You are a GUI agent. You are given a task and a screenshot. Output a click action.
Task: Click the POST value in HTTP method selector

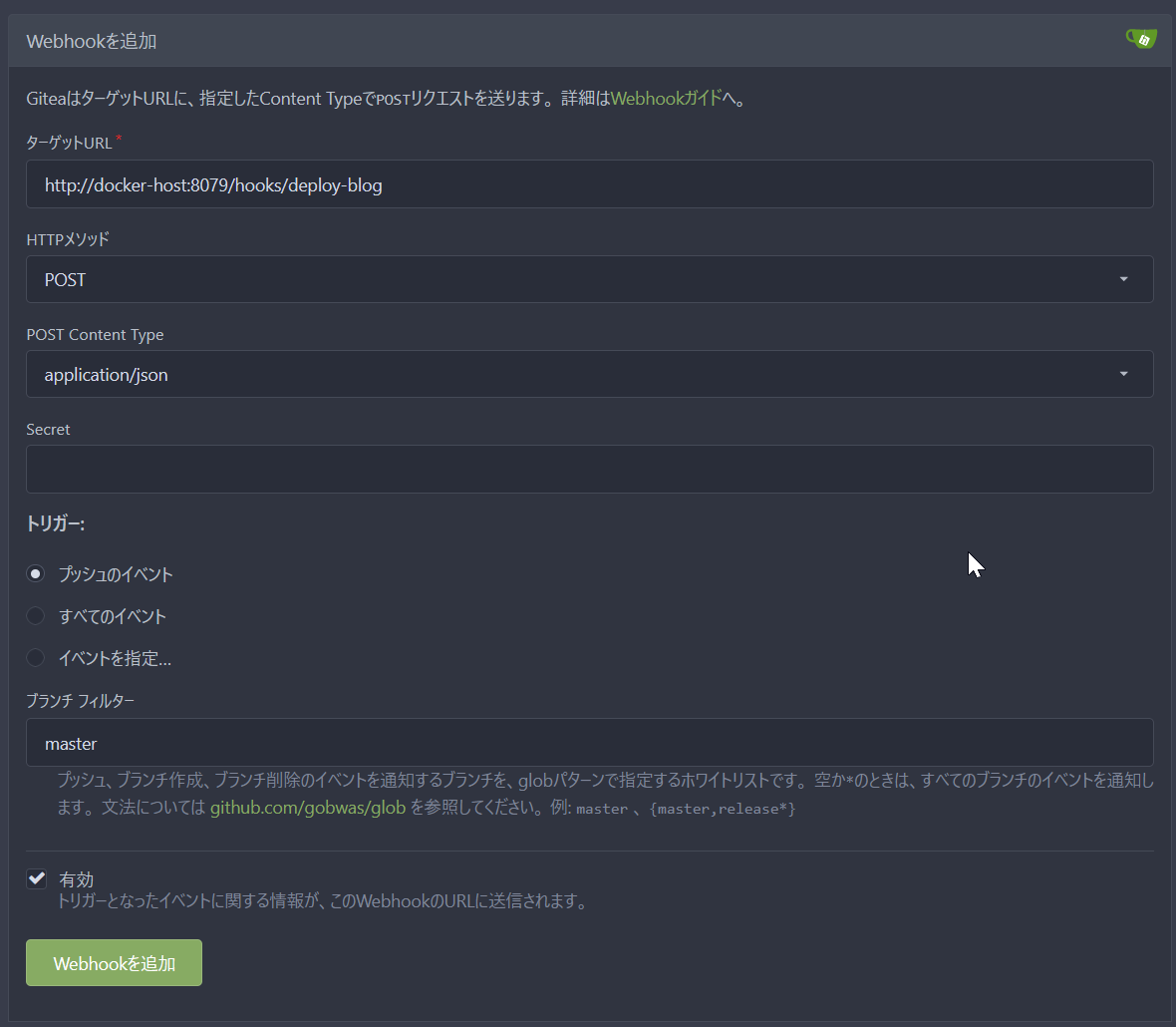pos(66,280)
